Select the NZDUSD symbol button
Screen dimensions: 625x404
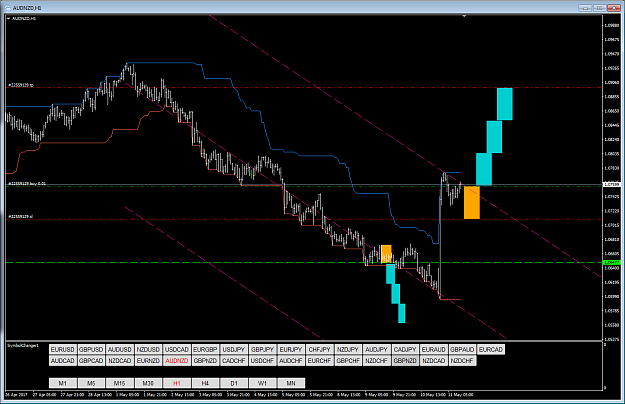[148, 349]
